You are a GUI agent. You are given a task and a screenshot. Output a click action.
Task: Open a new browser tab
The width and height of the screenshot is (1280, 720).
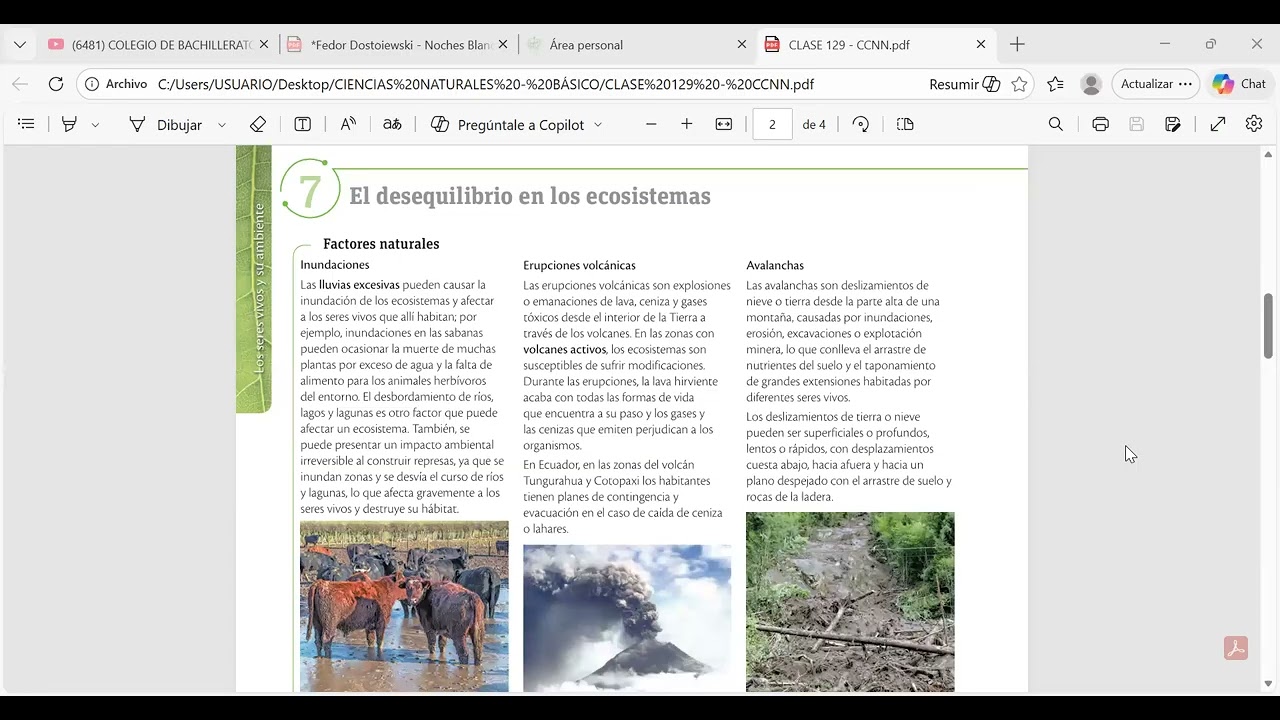pos(1017,44)
